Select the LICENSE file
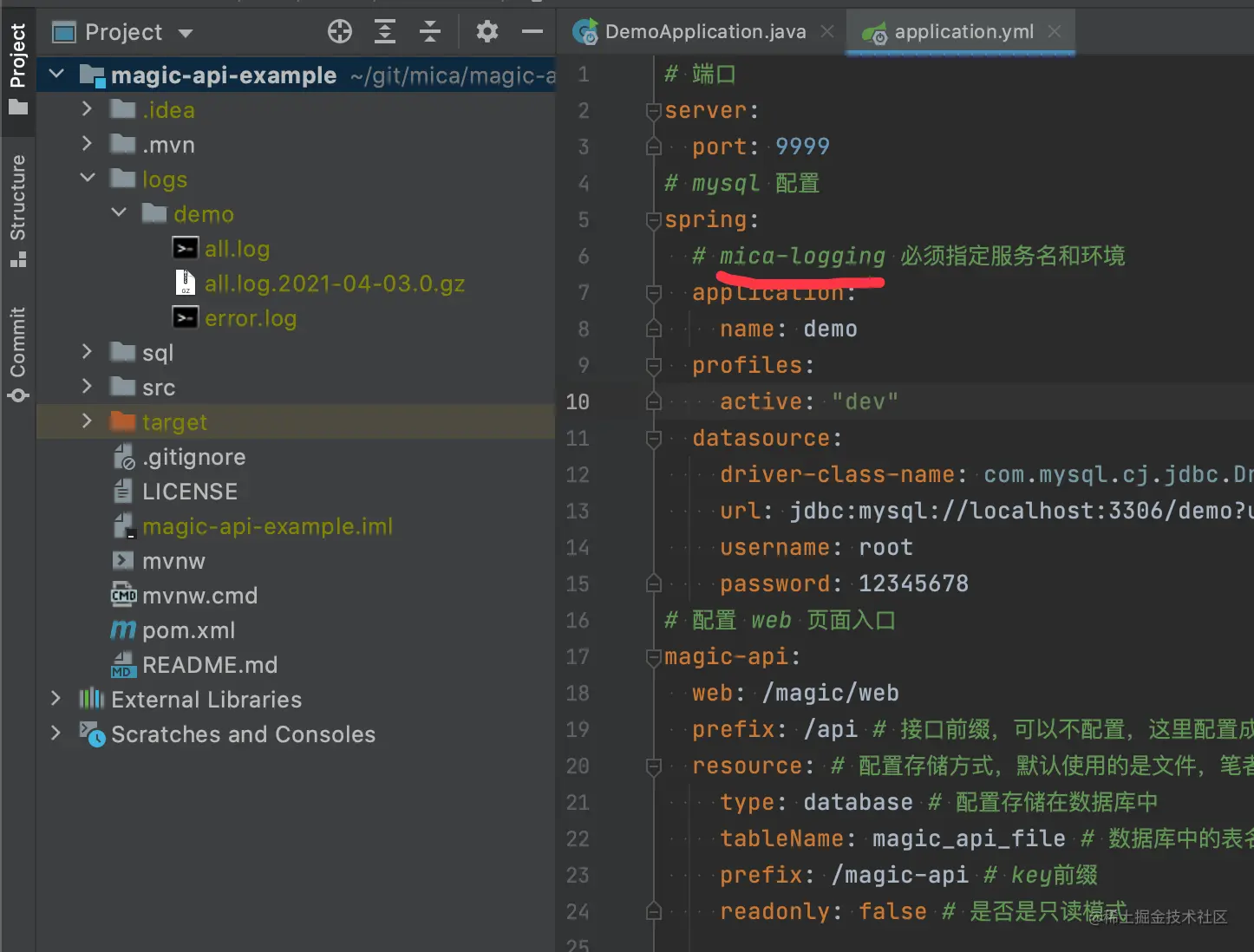This screenshot has height=952, width=1254. pos(190,492)
